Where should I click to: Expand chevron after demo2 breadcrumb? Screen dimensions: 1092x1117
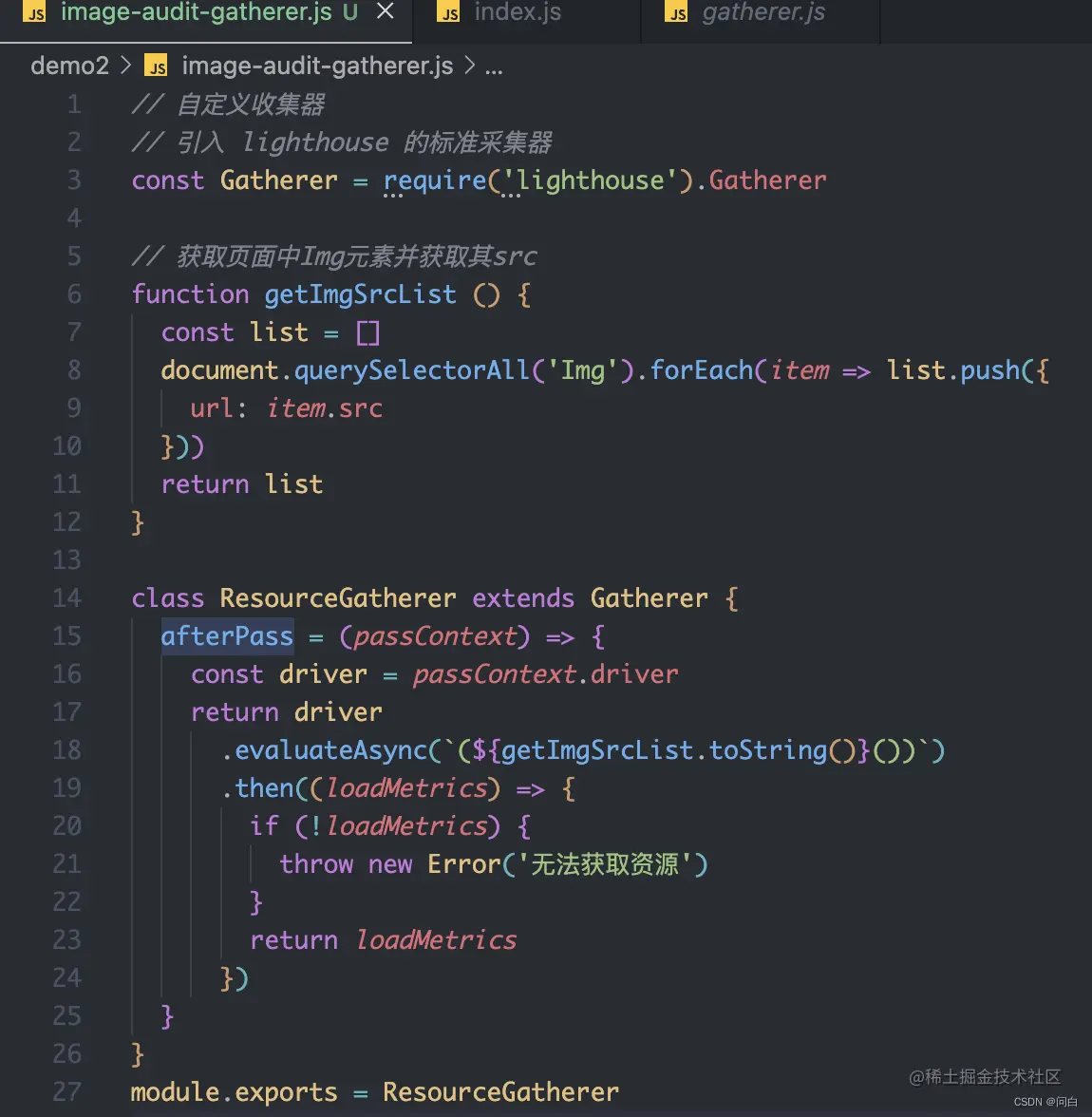126,65
